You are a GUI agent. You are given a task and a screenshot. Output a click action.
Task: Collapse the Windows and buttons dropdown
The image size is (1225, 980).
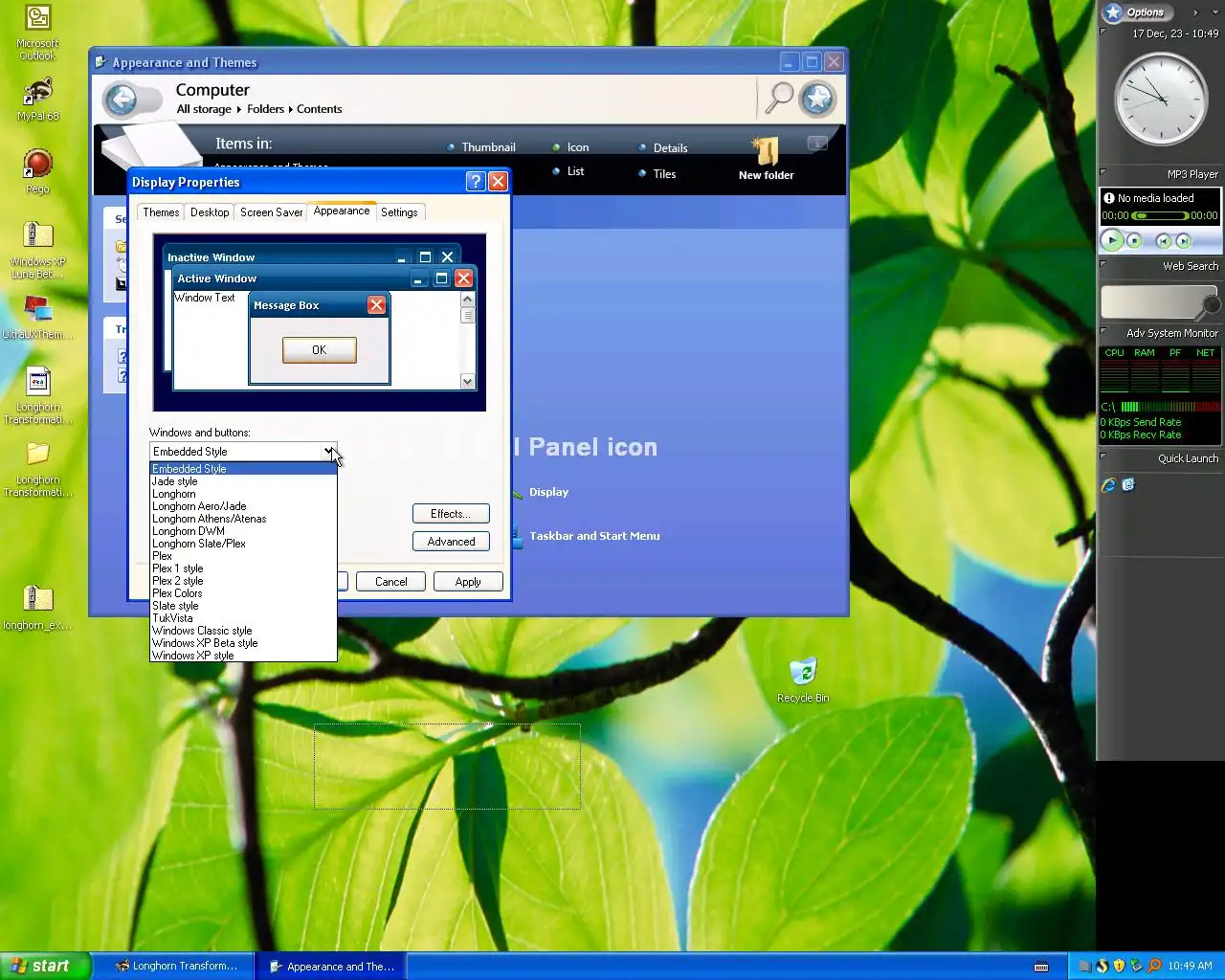[328, 451]
